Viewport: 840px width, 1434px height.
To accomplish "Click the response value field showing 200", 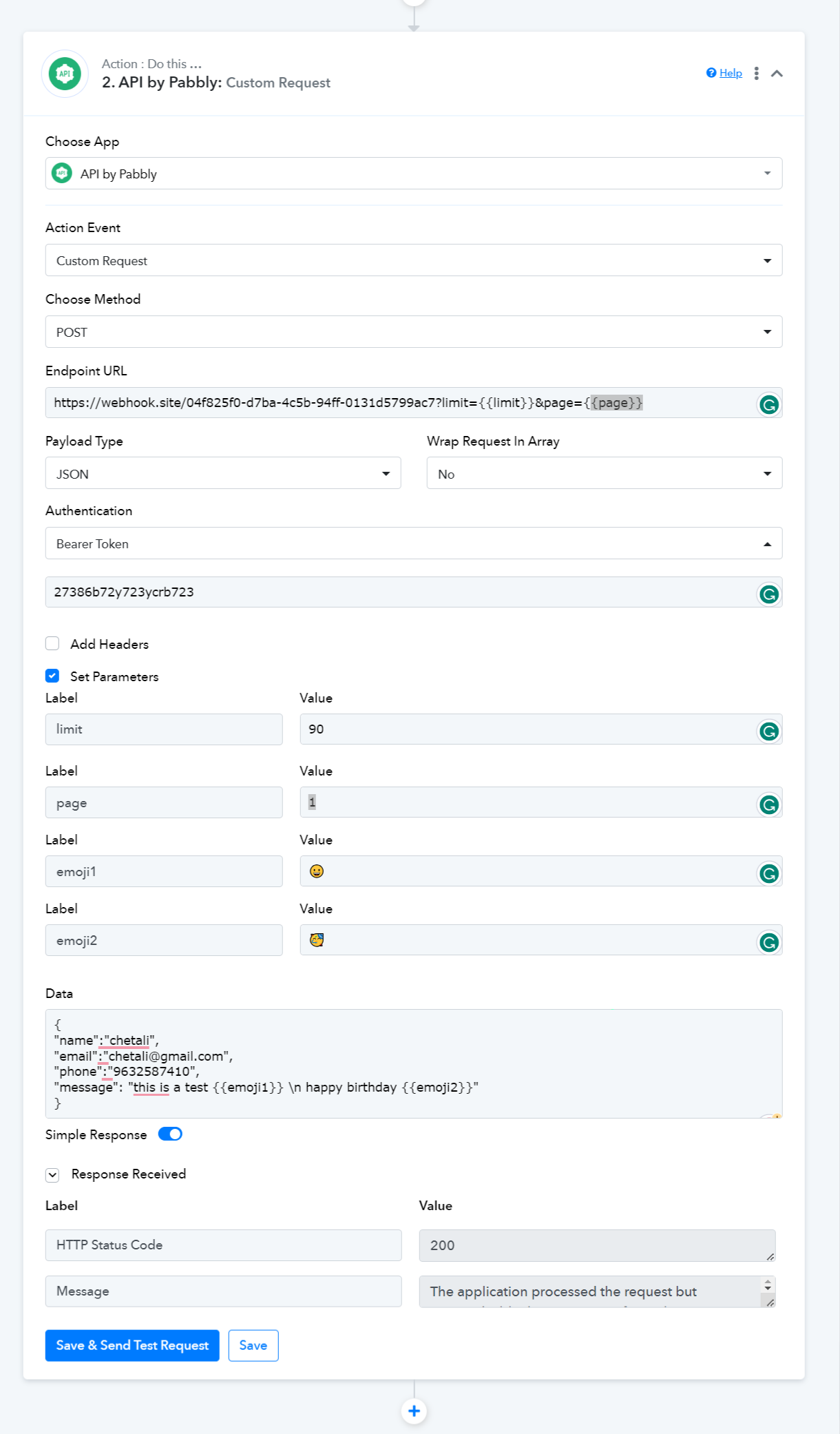I will click(597, 1245).
